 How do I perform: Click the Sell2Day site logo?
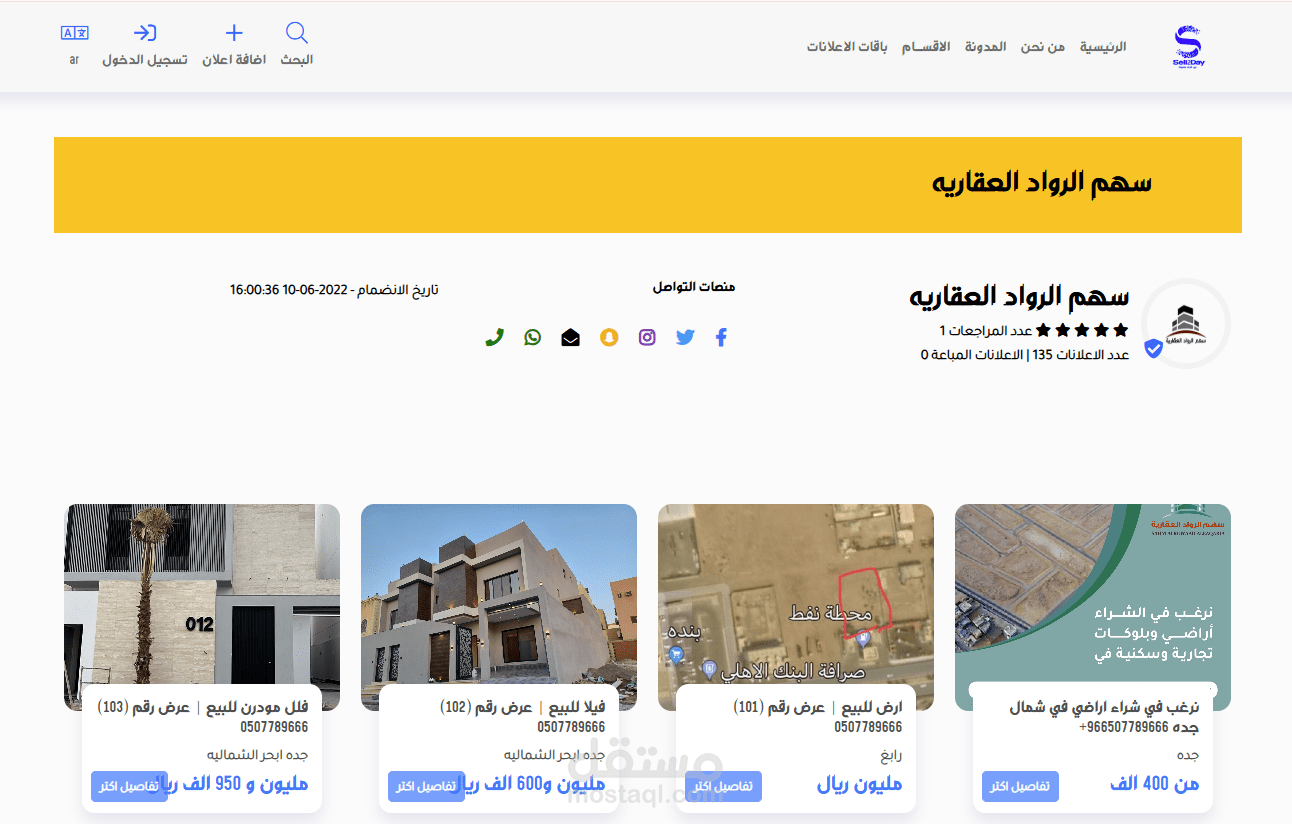(1187, 47)
